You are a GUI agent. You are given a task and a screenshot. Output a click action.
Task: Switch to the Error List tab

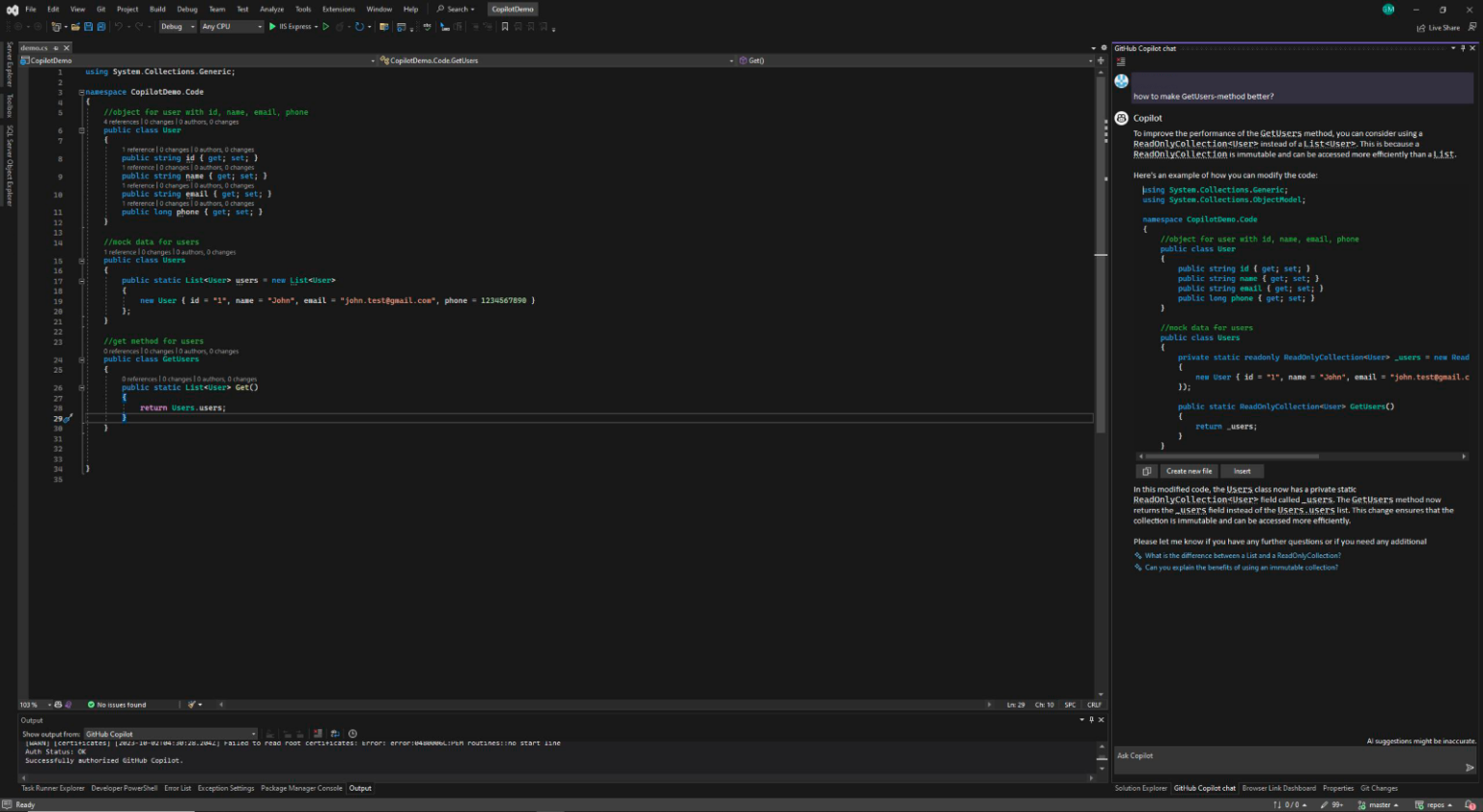point(178,789)
